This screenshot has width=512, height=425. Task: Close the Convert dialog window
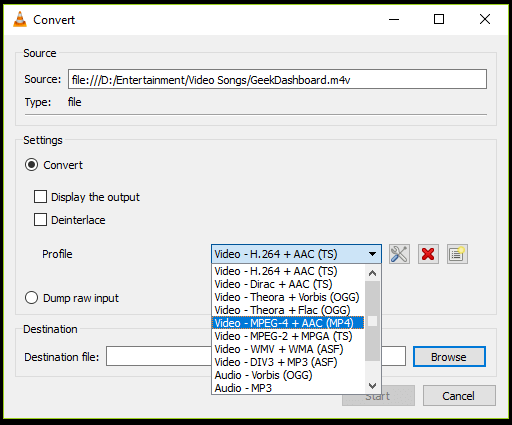(x=485, y=19)
